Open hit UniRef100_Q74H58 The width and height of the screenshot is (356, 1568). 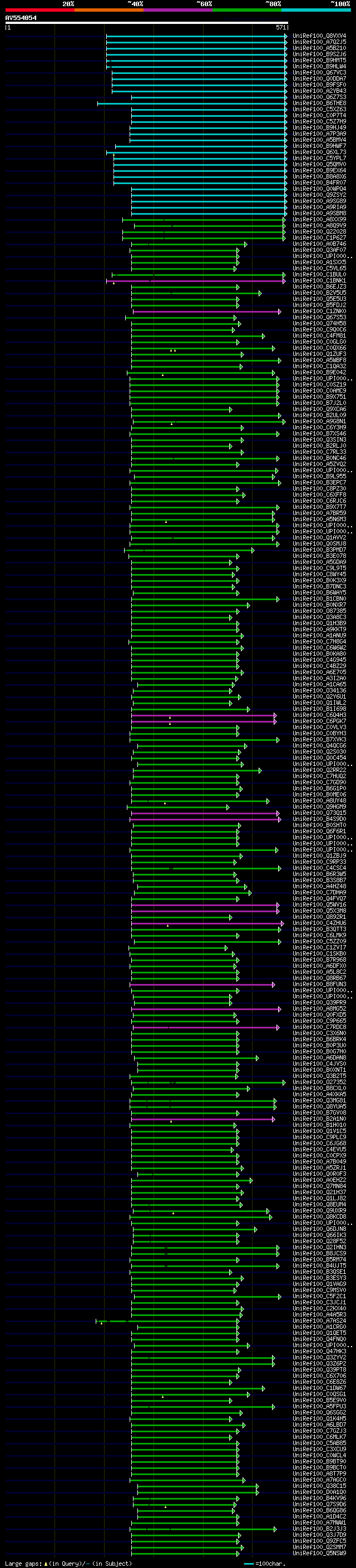coord(319,324)
